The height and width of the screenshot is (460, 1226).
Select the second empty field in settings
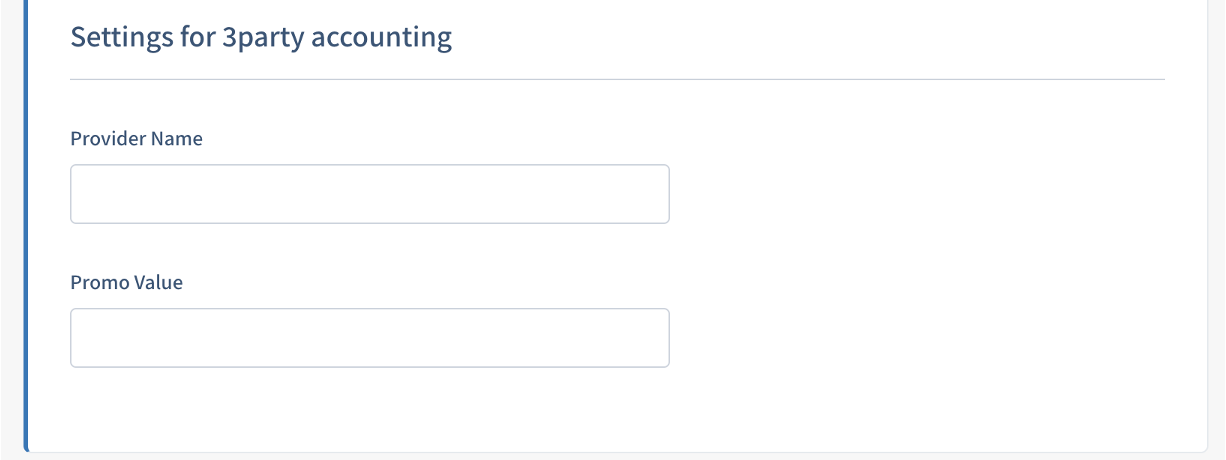click(369, 338)
